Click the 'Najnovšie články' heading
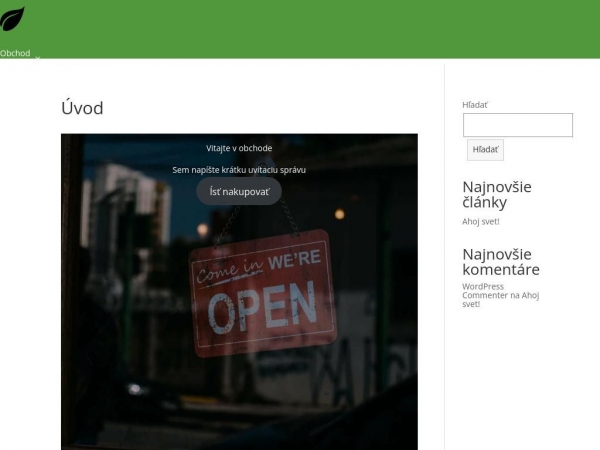 tap(497, 194)
